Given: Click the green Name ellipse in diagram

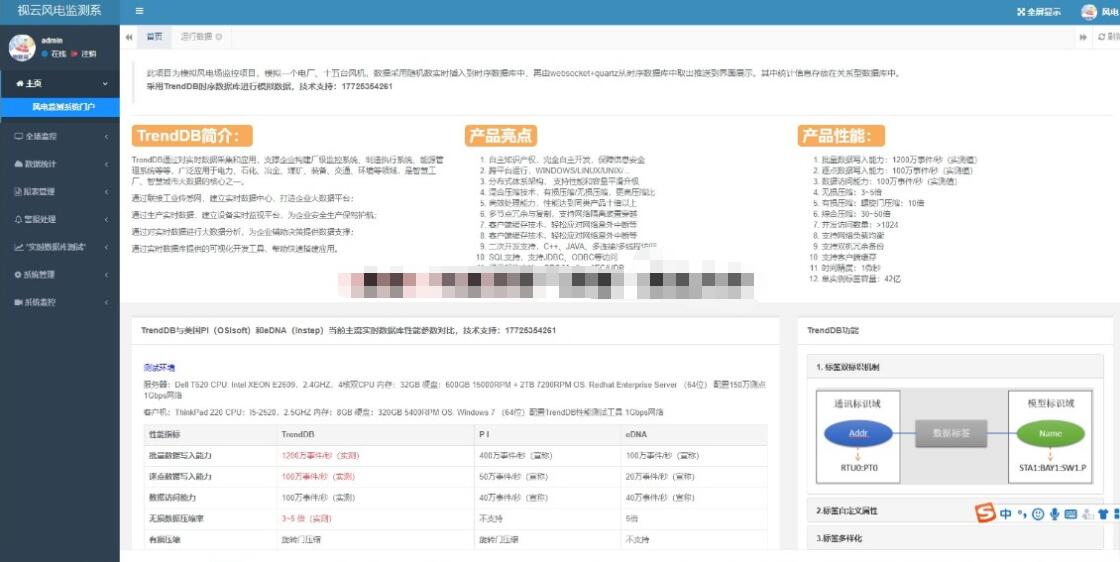Looking at the screenshot, I should coord(1051,433).
